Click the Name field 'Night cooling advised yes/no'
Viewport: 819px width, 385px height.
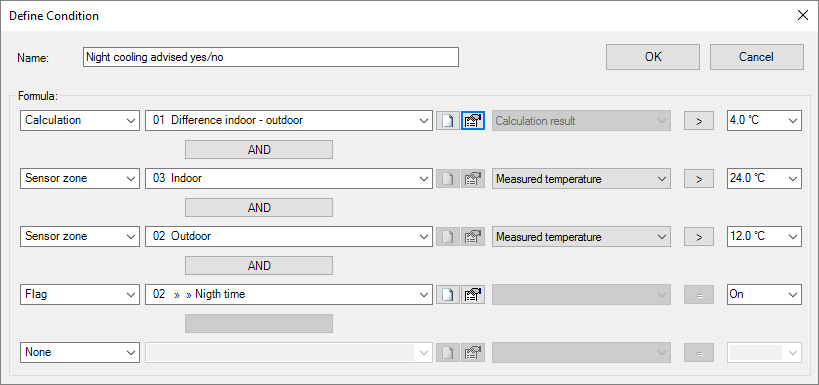click(271, 57)
